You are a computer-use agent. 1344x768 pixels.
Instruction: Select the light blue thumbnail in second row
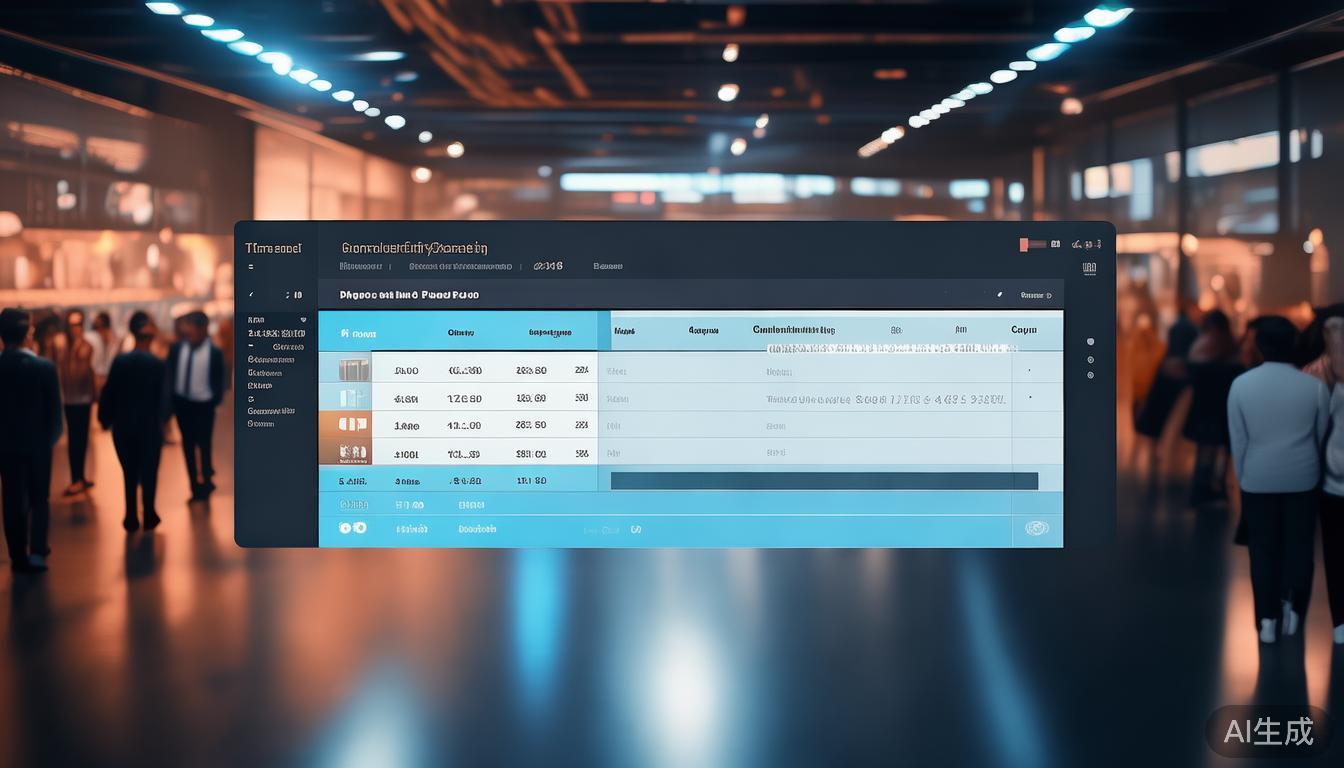click(354, 398)
